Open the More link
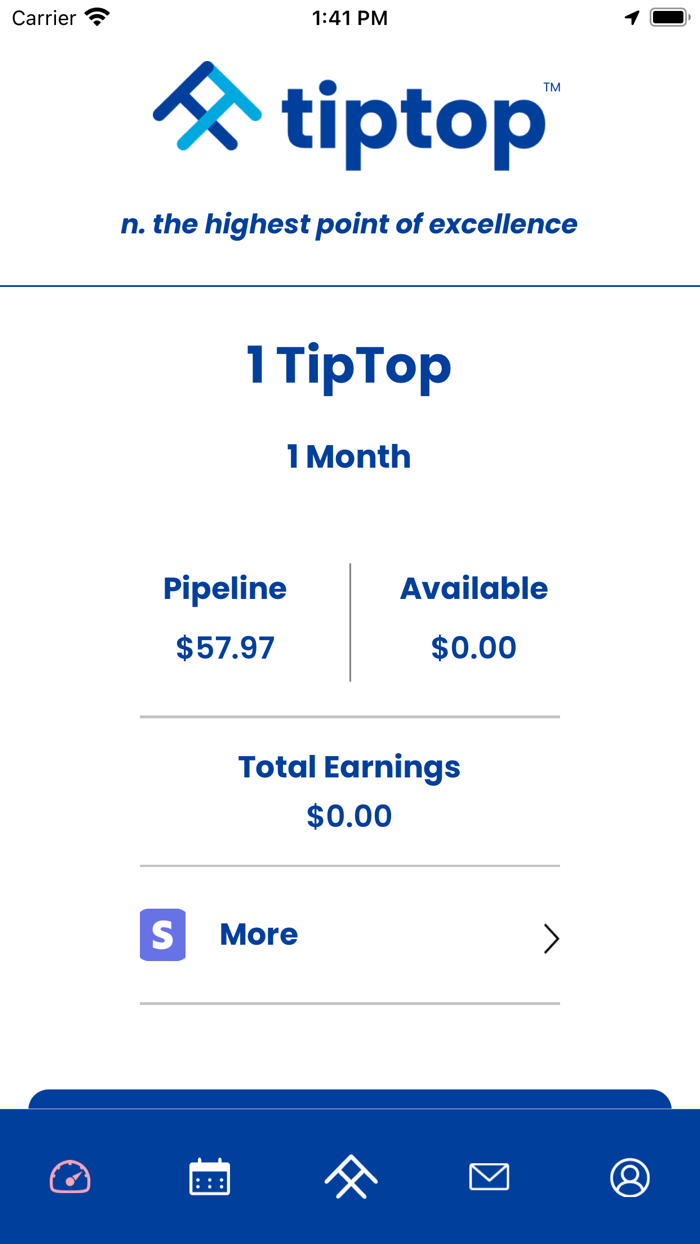Image resolution: width=700 pixels, height=1244 pixels. [258, 934]
